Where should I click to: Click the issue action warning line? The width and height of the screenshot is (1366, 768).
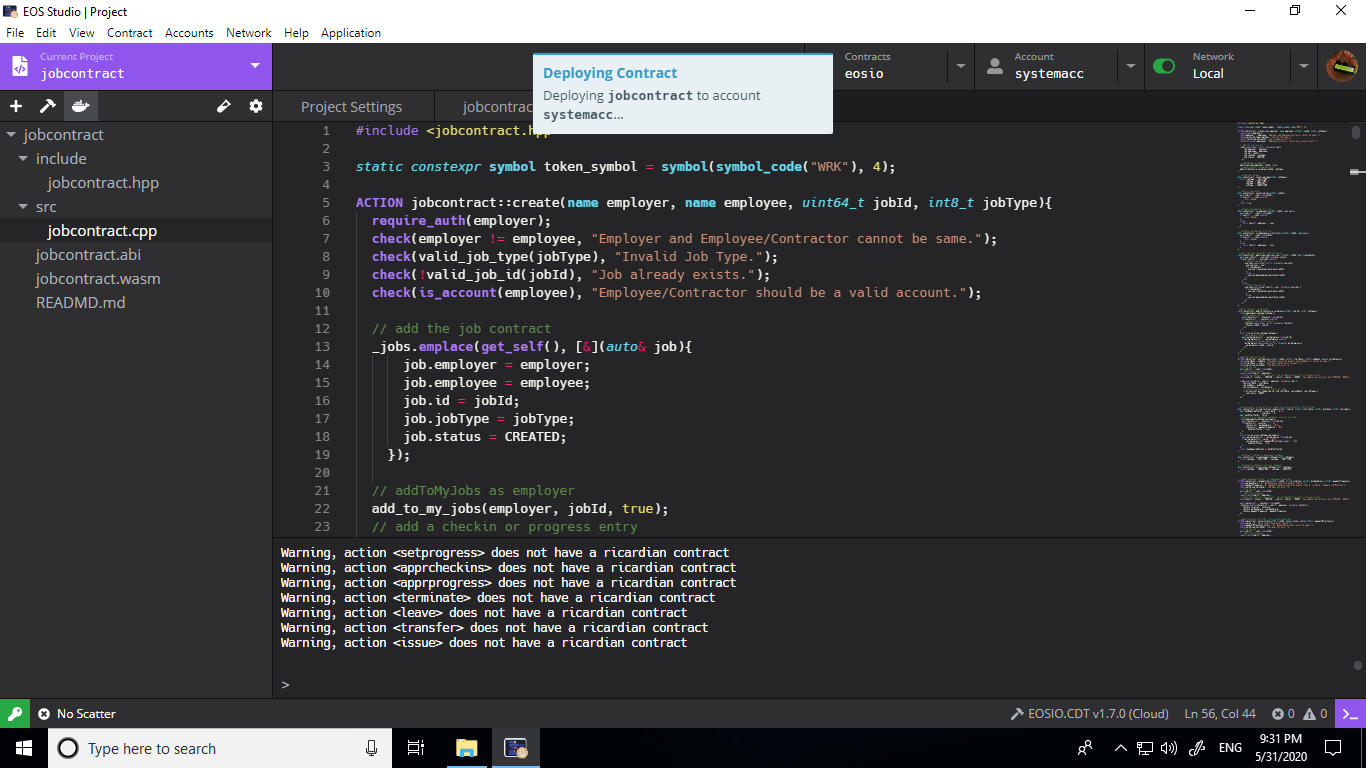click(484, 643)
